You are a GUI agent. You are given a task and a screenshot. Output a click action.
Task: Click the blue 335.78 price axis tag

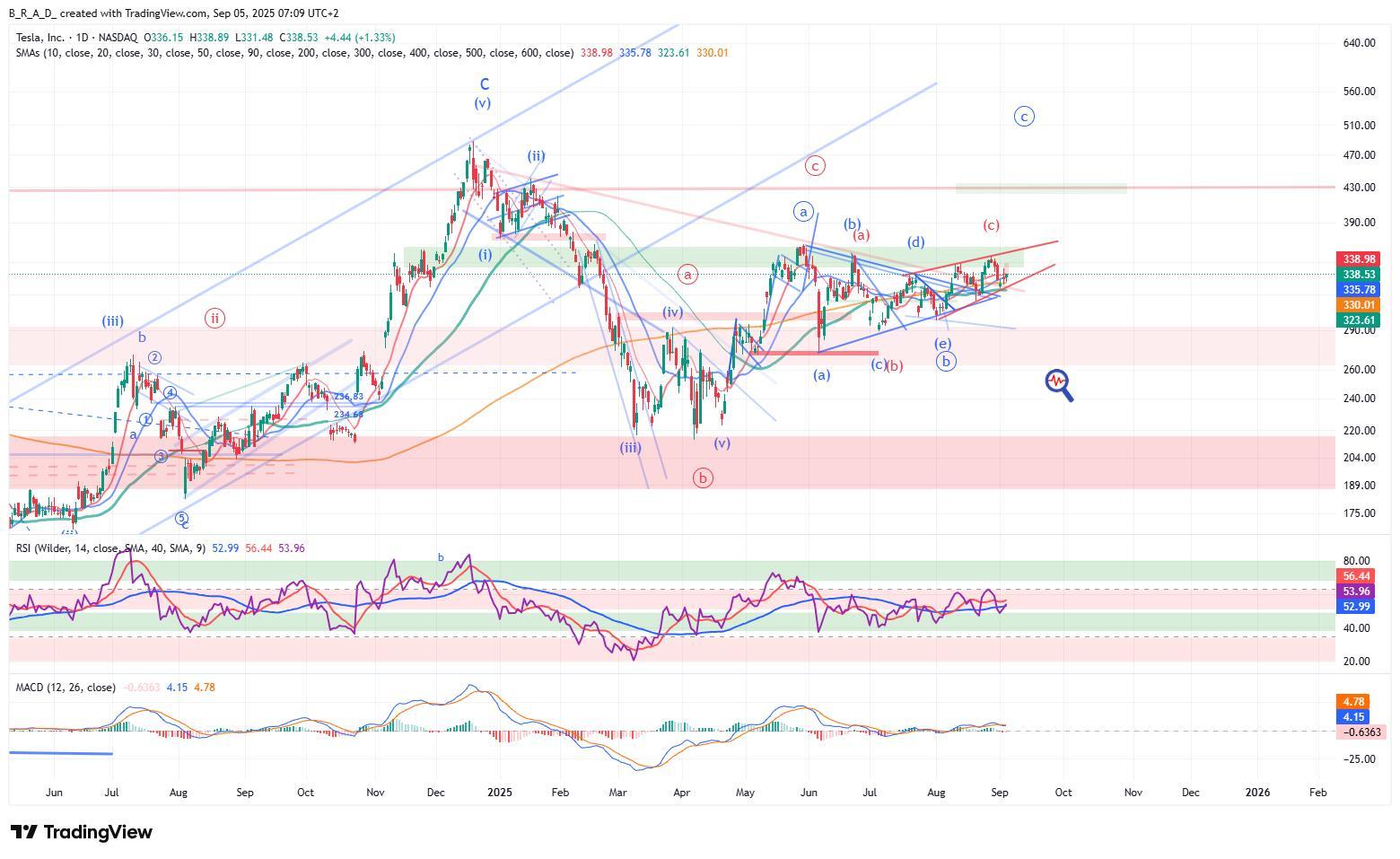pos(1359,290)
